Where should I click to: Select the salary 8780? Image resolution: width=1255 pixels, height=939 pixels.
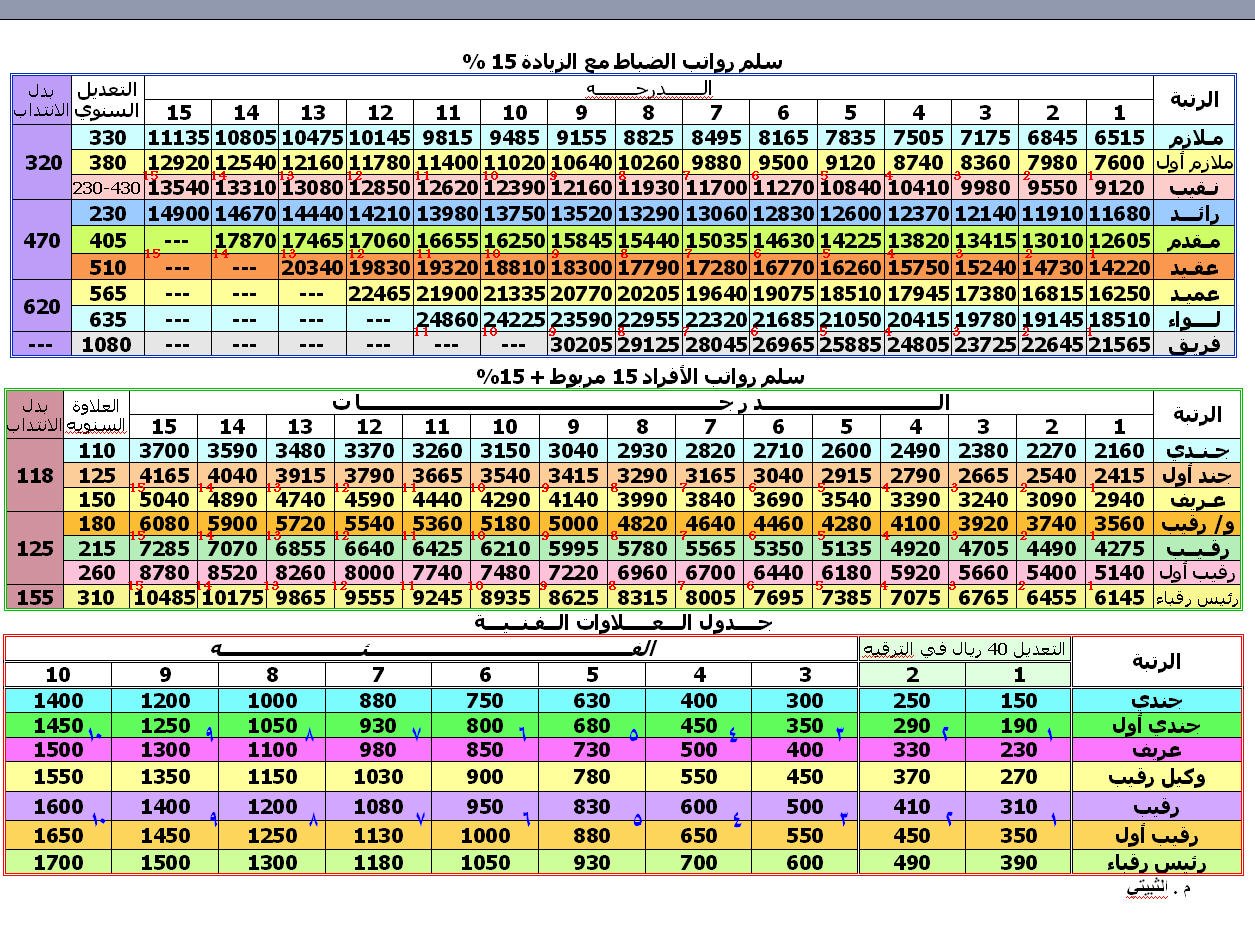[x=165, y=573]
